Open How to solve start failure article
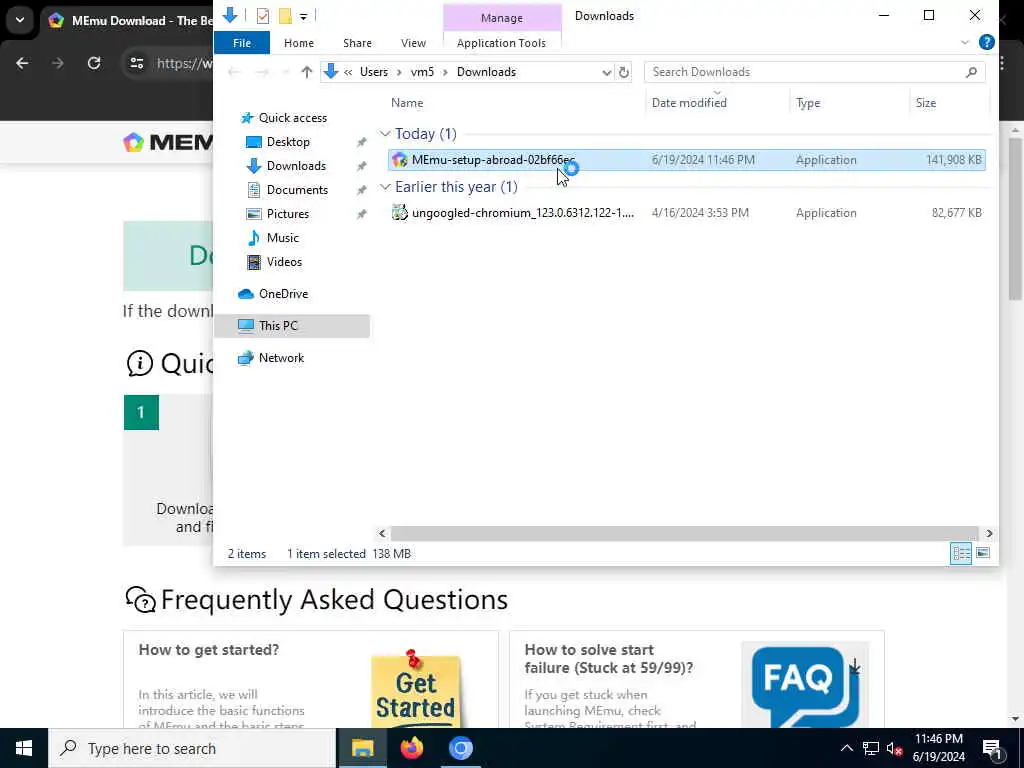This screenshot has height=768, width=1024. (x=609, y=659)
